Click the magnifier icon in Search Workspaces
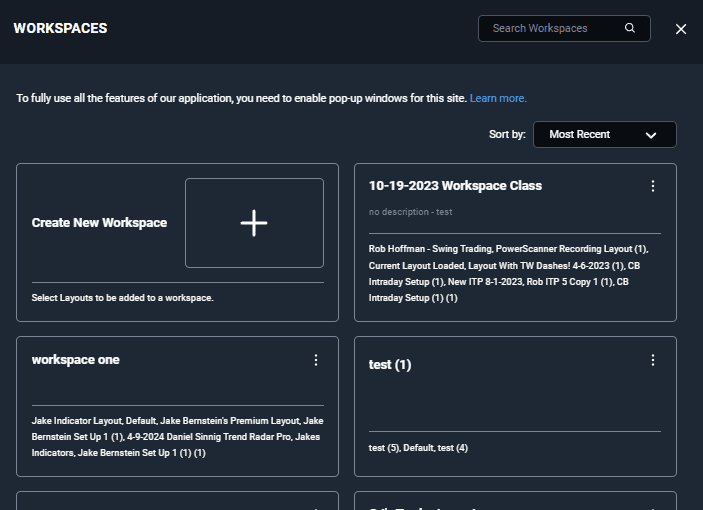This screenshot has width=703, height=510. point(629,28)
